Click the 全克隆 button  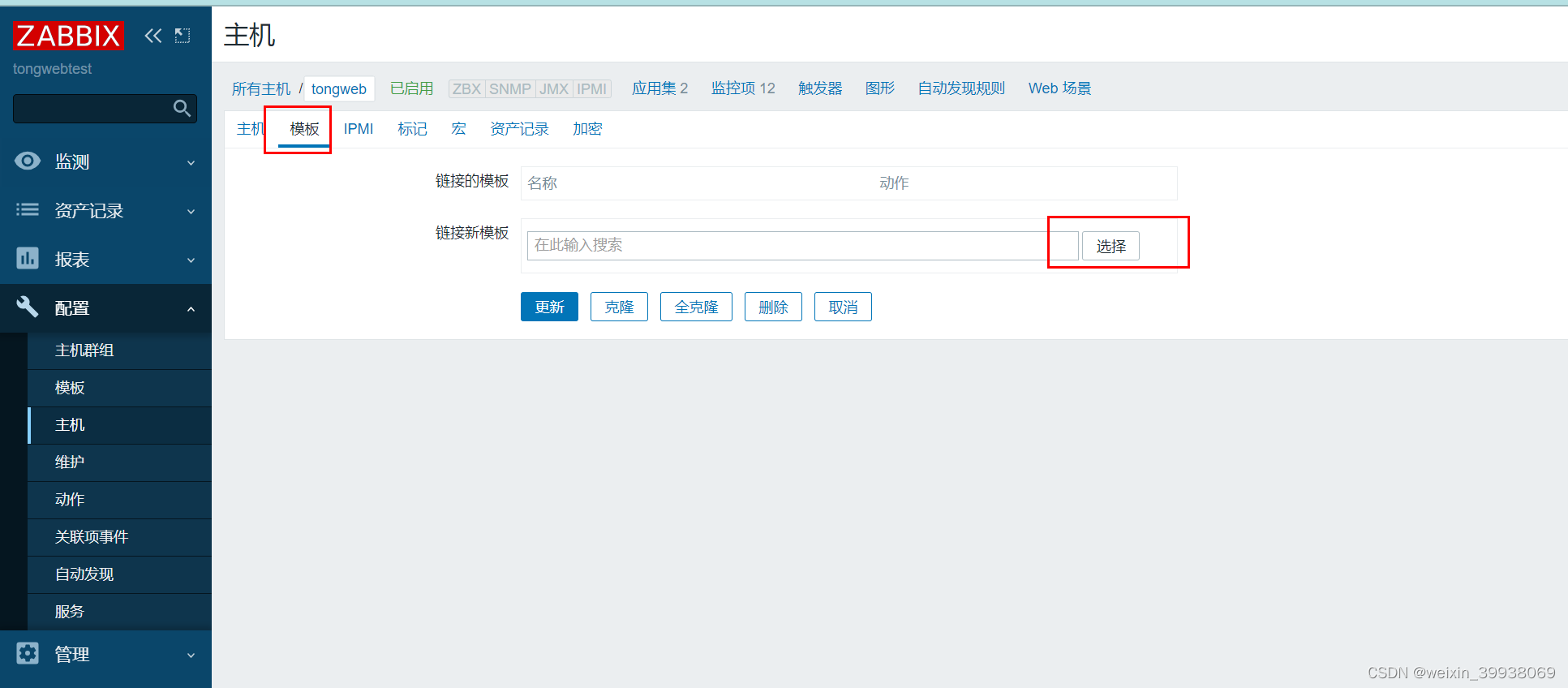(x=696, y=307)
